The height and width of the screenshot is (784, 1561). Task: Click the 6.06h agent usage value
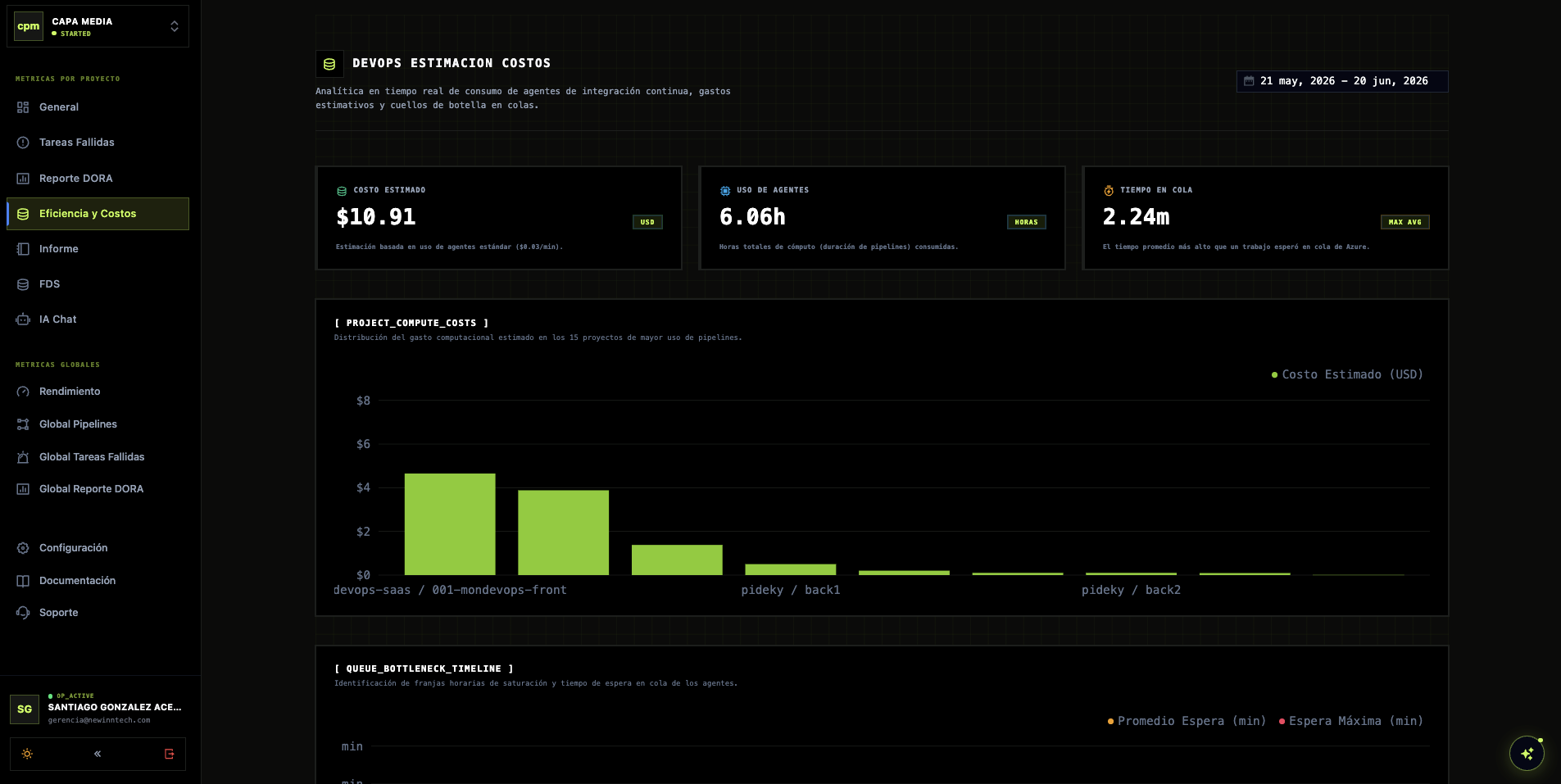pos(752,217)
